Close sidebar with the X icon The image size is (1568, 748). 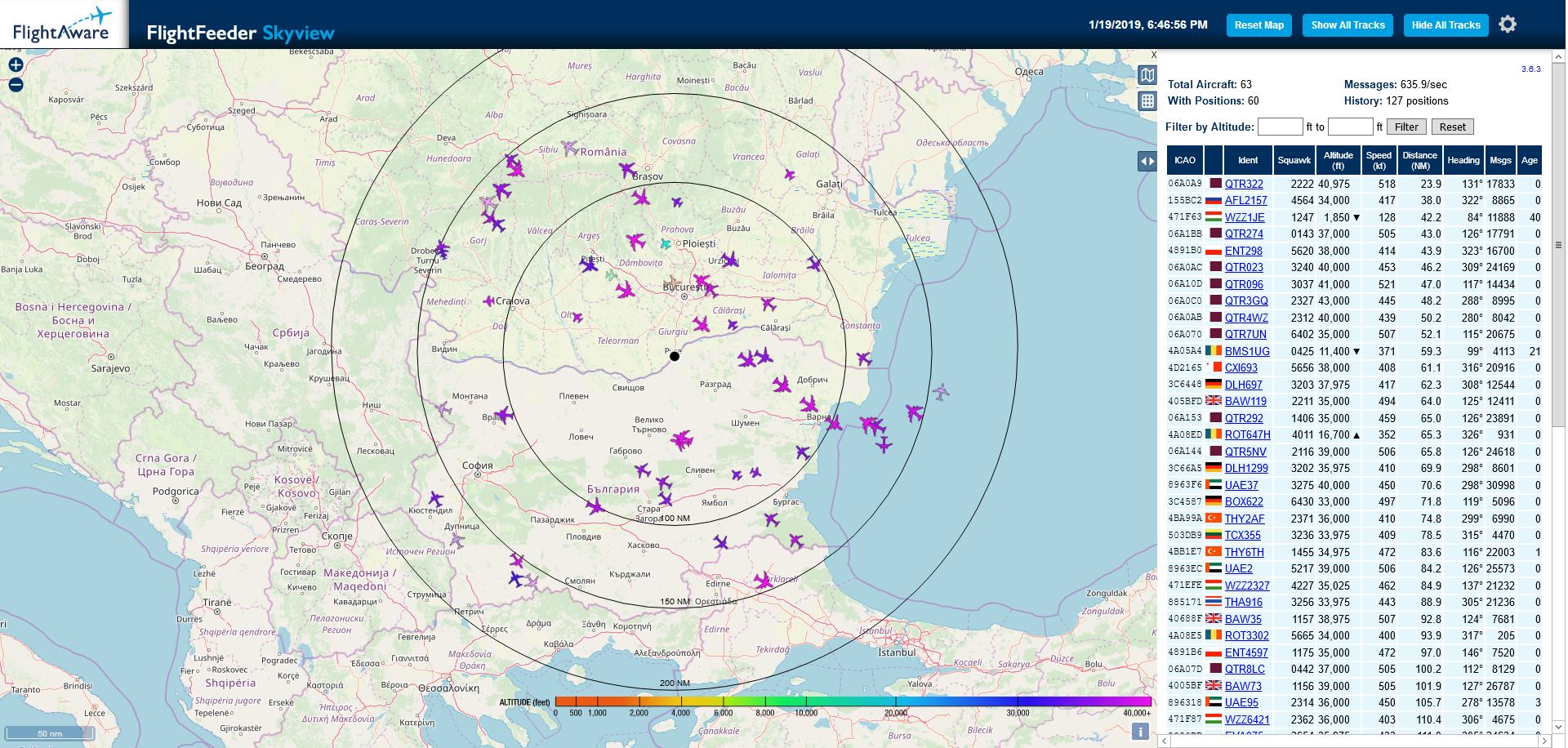[1154, 55]
